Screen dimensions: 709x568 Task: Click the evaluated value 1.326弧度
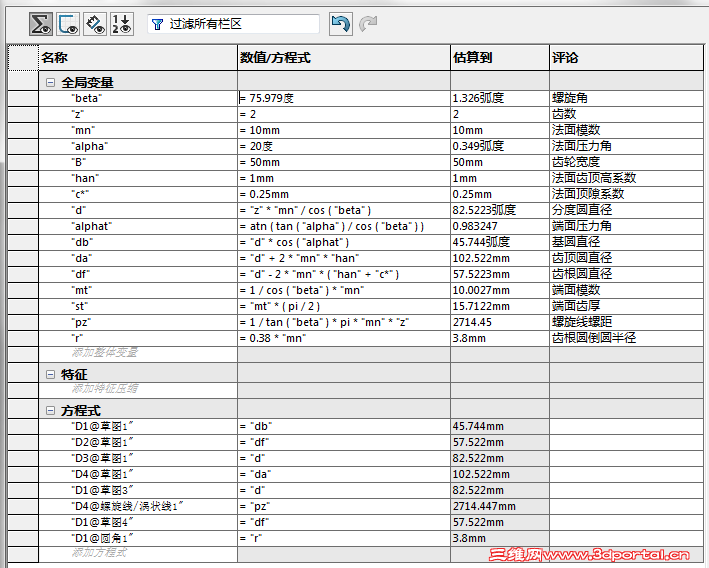point(500,98)
